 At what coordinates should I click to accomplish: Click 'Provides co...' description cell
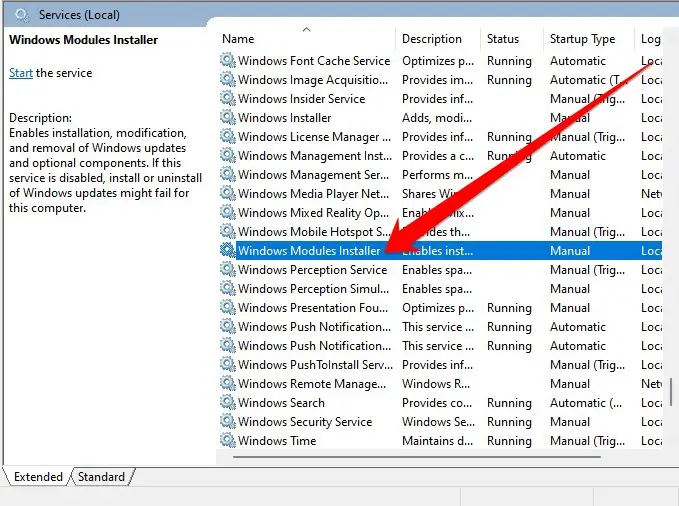[437, 403]
